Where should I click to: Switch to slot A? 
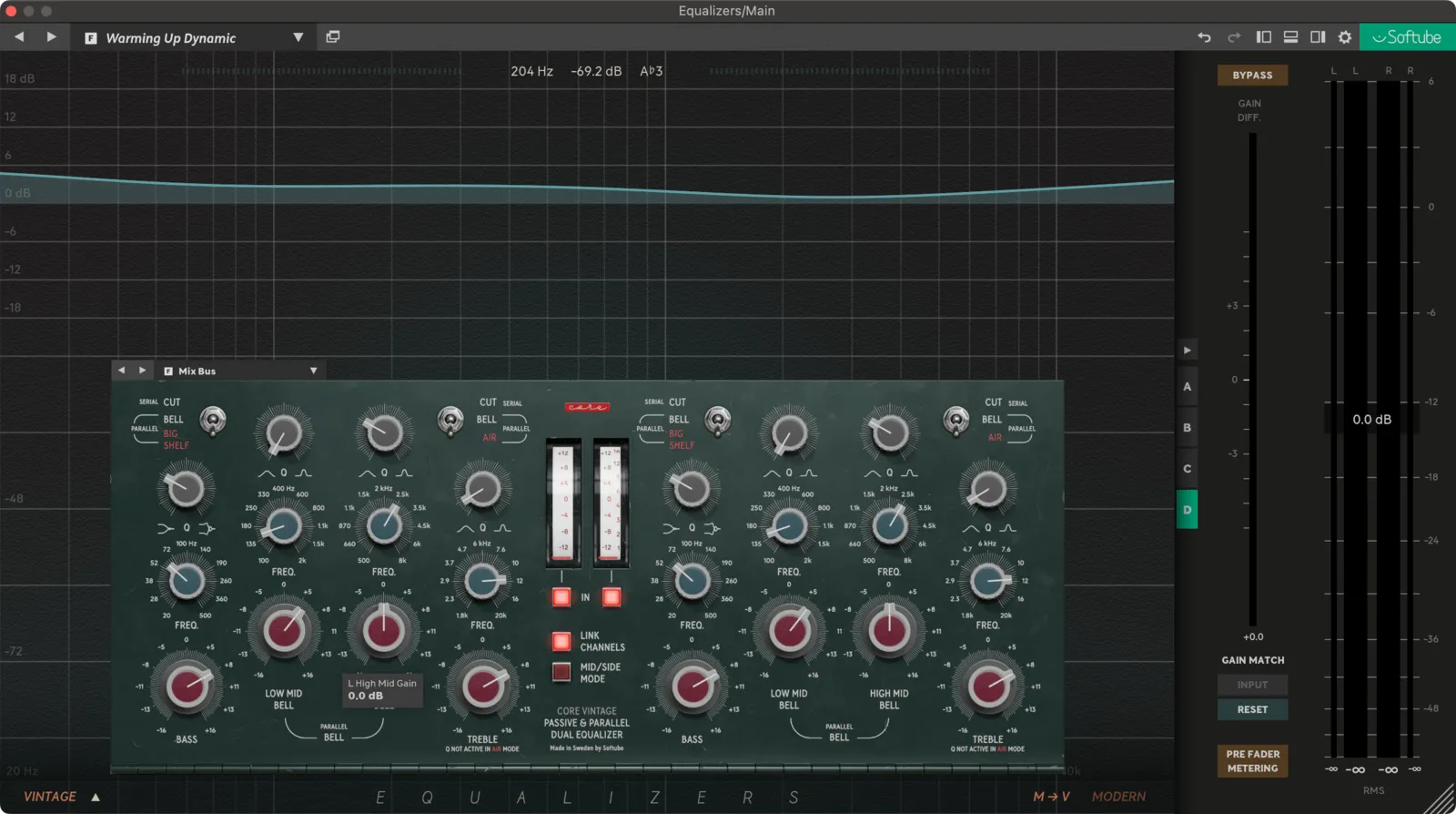pos(1187,387)
